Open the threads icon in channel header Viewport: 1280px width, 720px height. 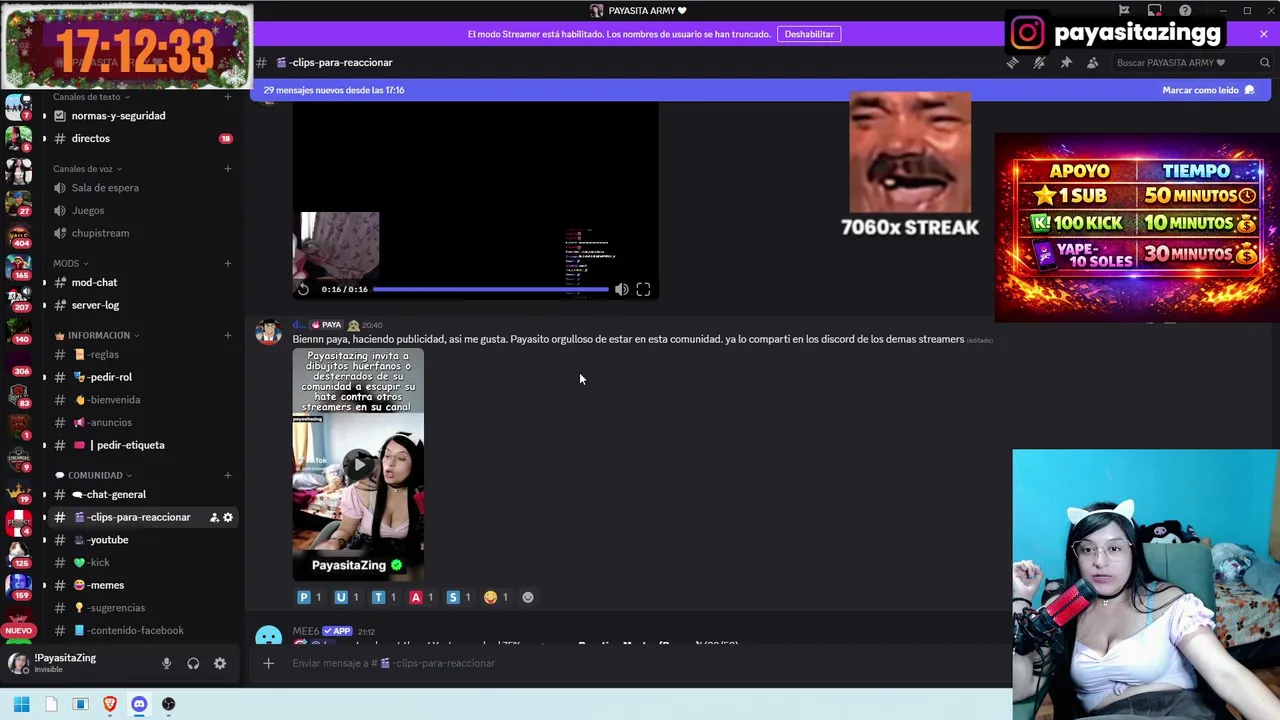click(1012, 62)
